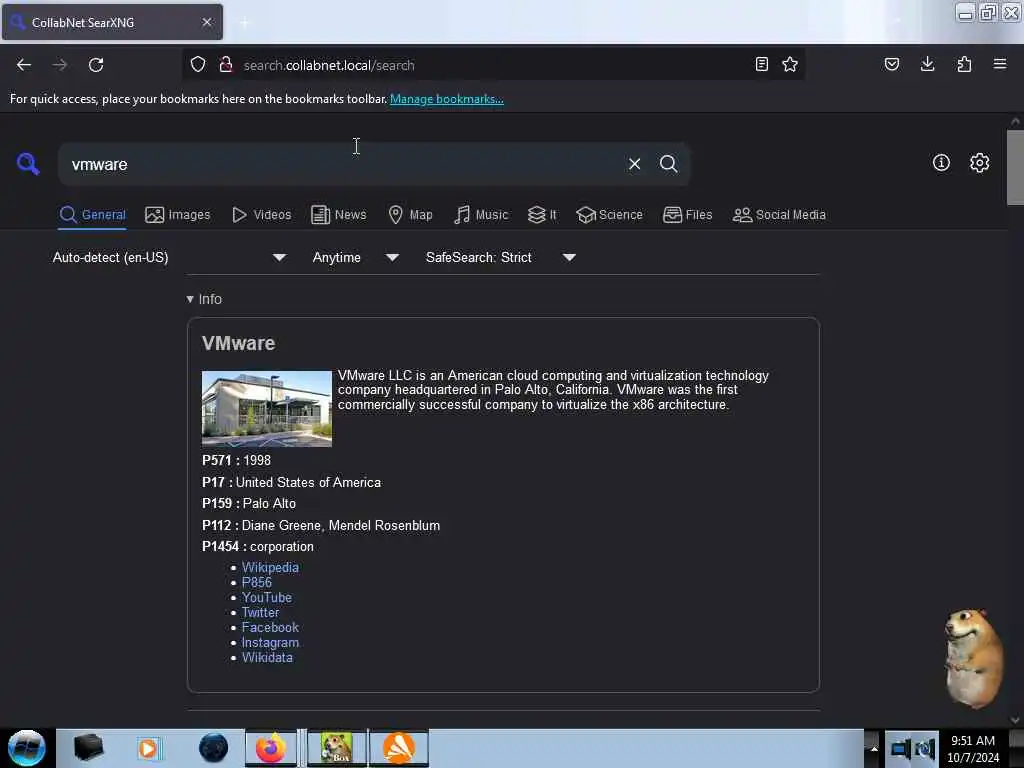Viewport: 1024px width, 768px height.
Task: Click the scrollbar down arrow
Action: [x=1015, y=720]
